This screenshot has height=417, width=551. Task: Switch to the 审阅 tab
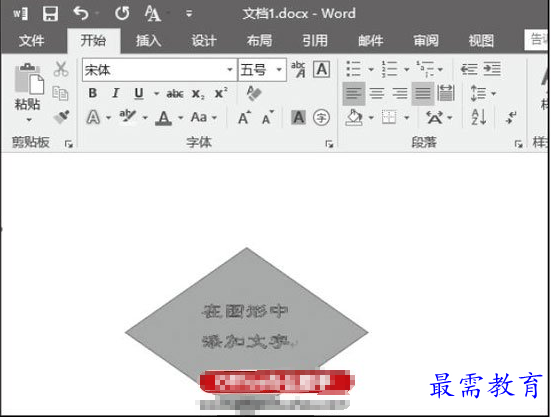(x=426, y=40)
